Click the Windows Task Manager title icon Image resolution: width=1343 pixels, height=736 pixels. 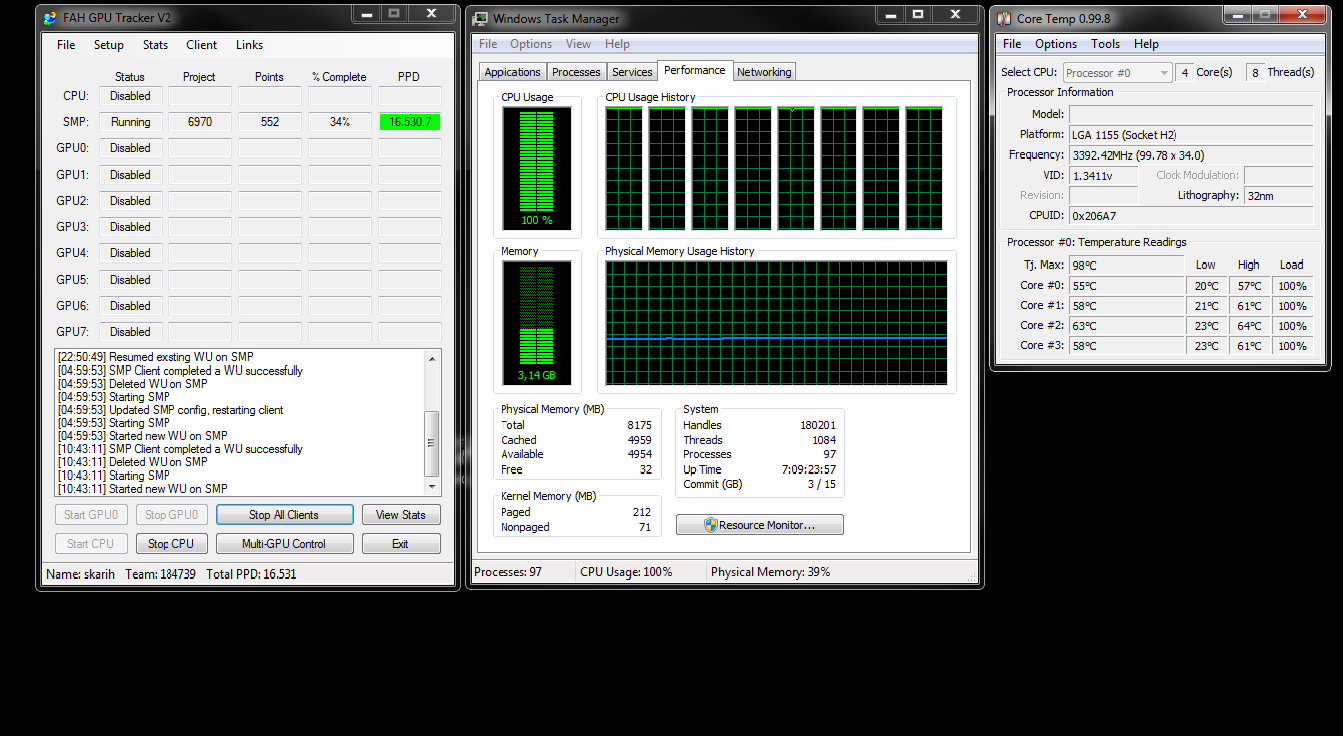pyautogui.click(x=481, y=19)
